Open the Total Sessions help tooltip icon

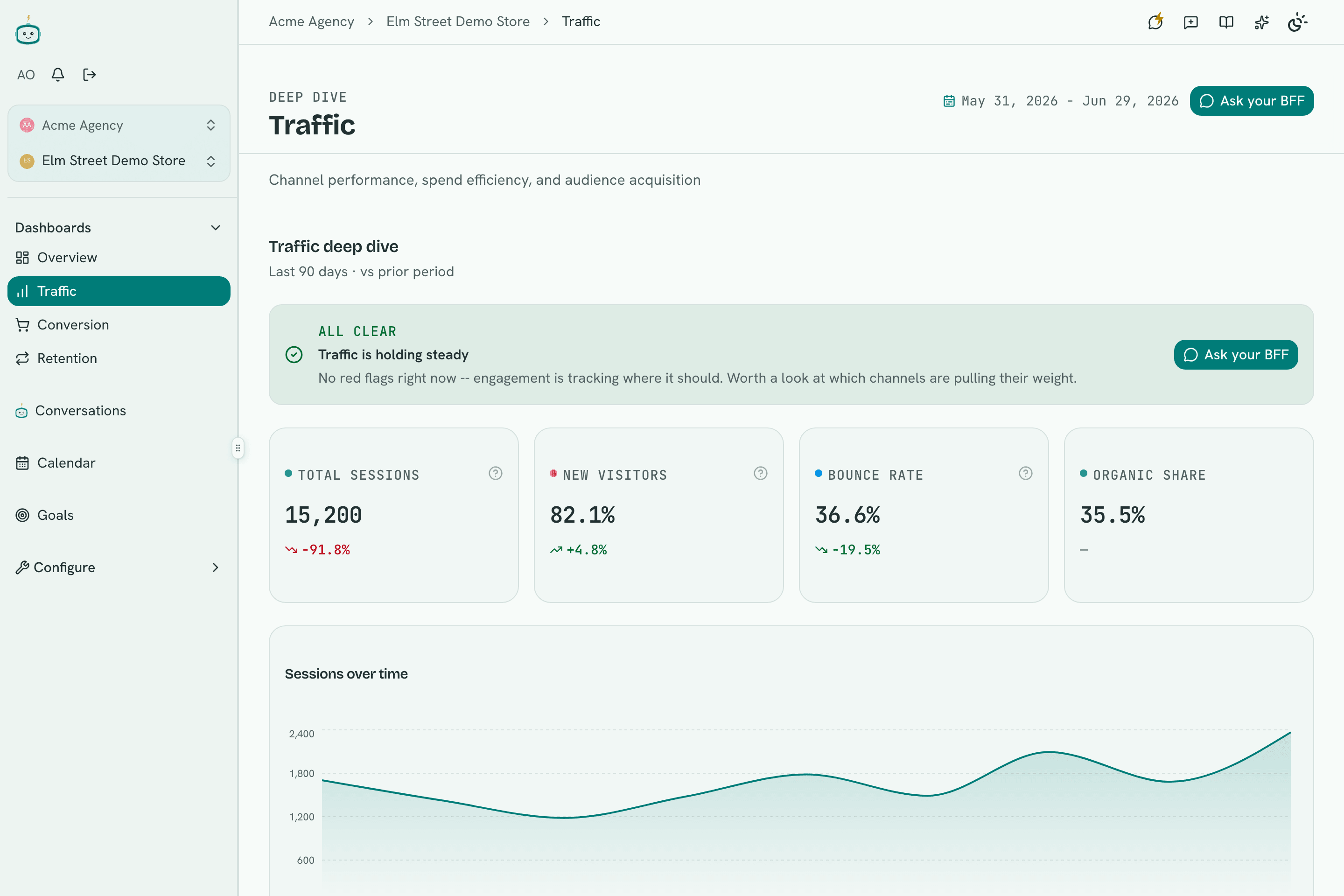(496, 473)
